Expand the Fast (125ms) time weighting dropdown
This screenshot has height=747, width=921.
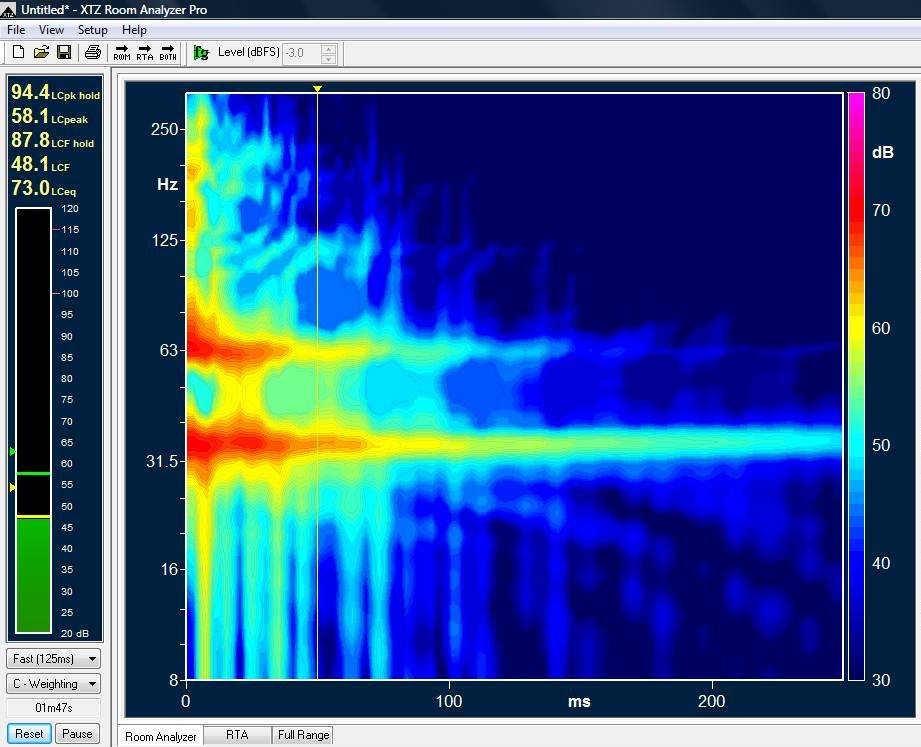[53, 659]
